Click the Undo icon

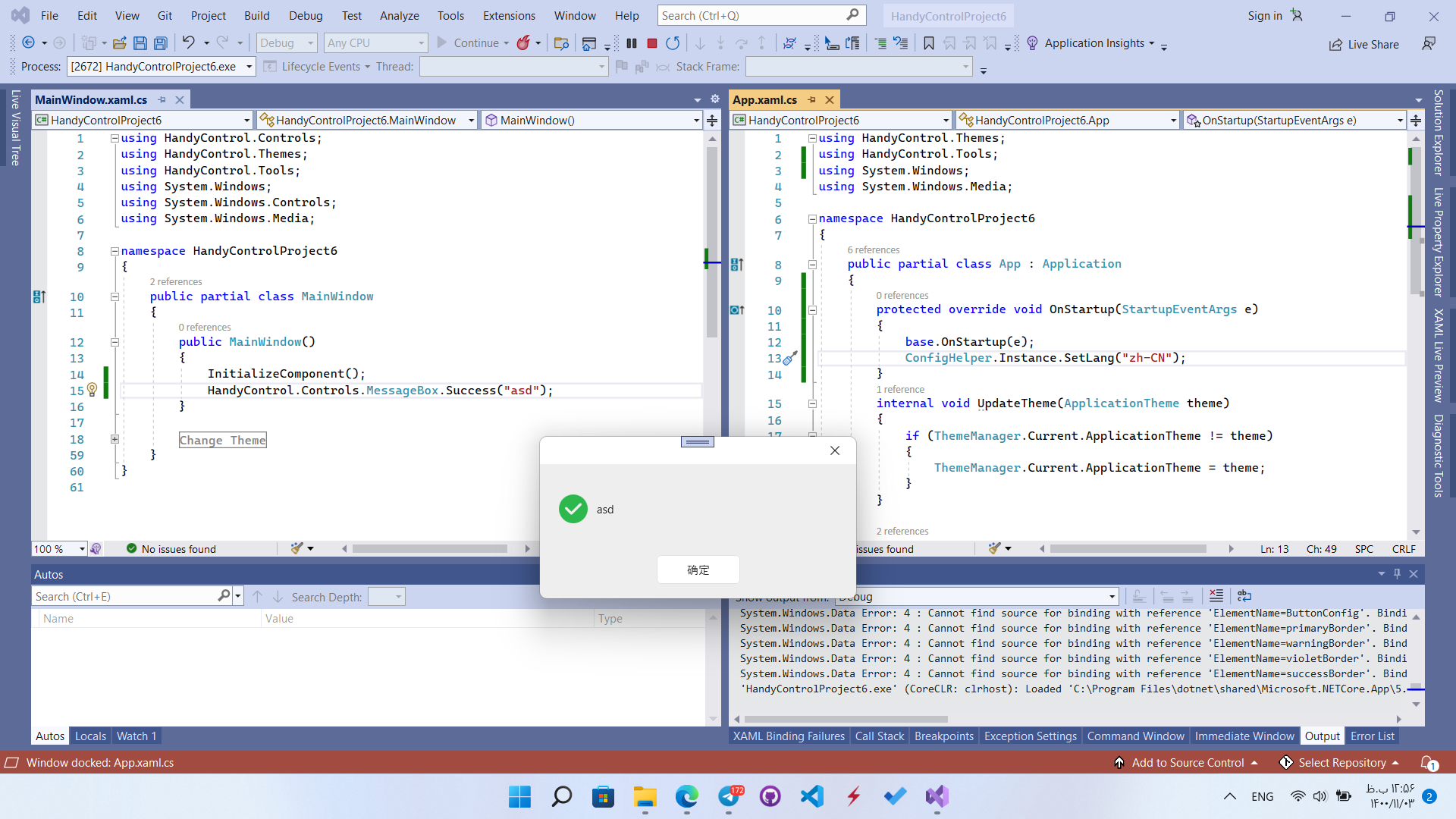[189, 42]
